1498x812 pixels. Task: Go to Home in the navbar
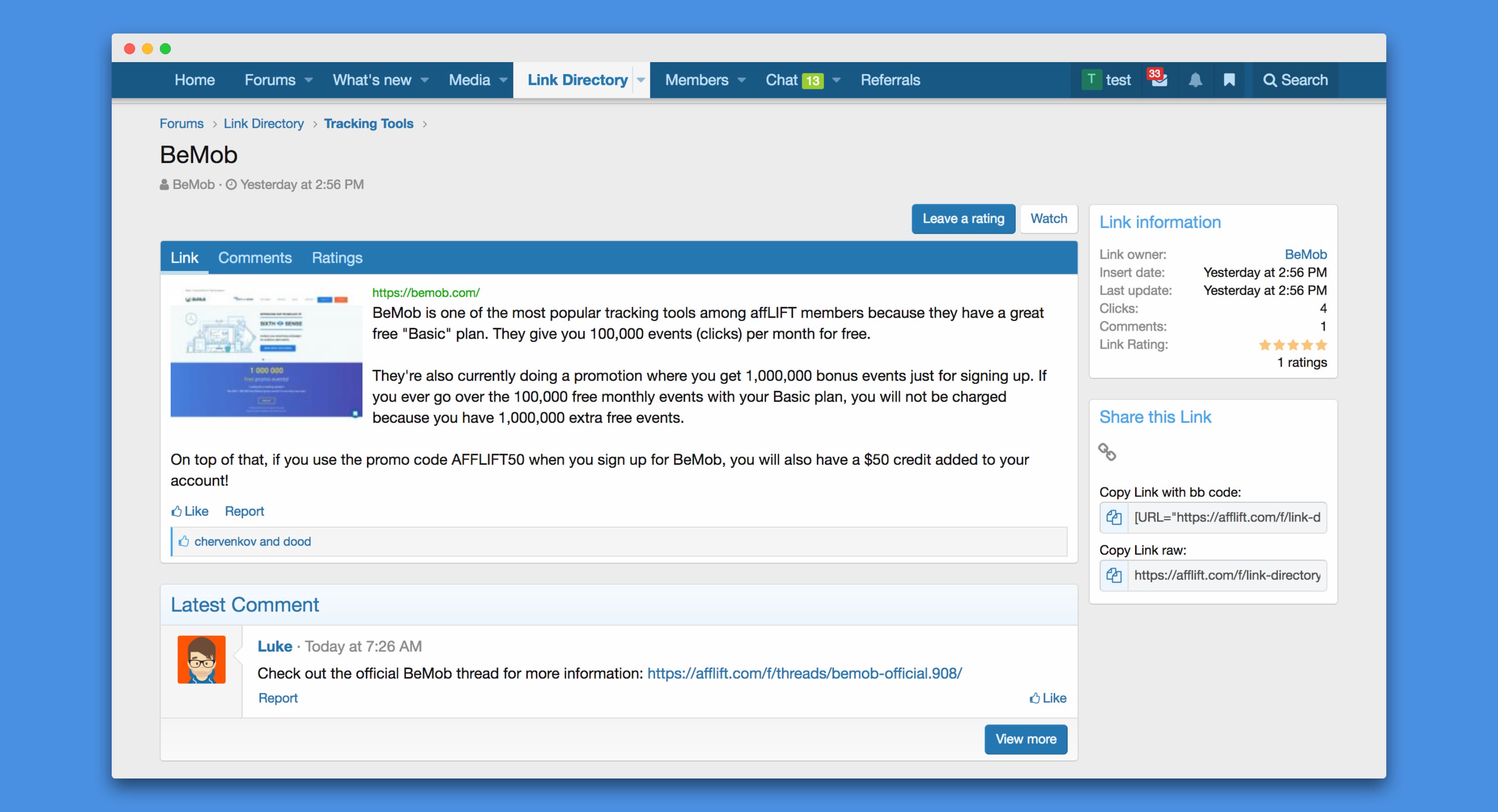coord(195,80)
